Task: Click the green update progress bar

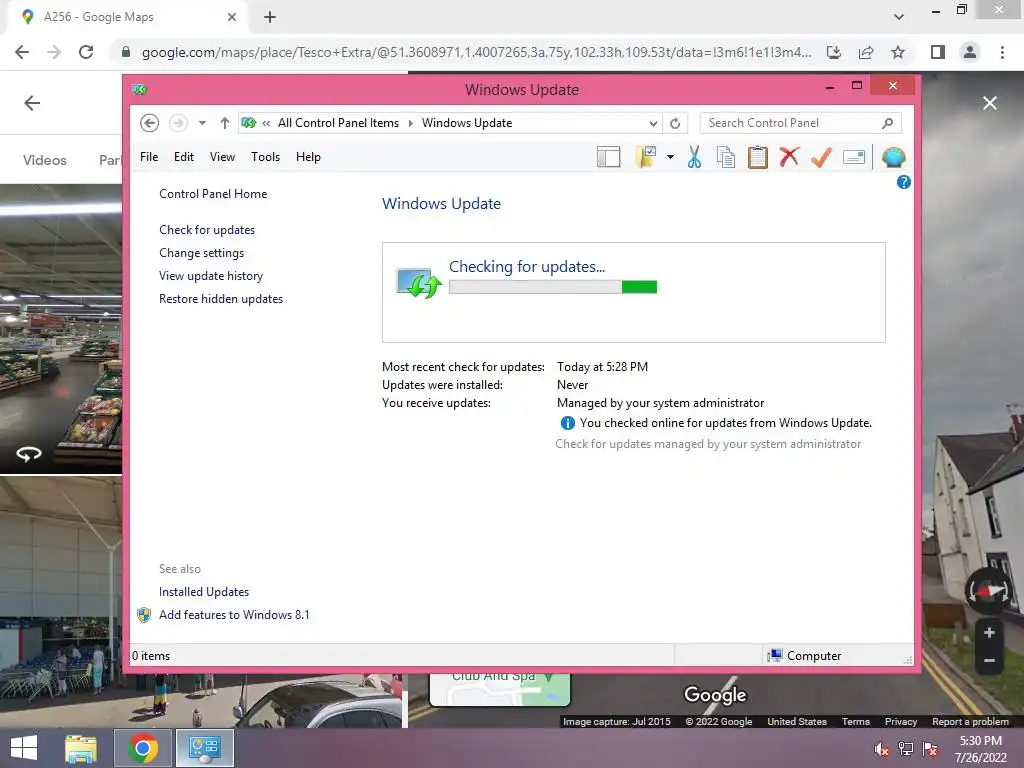Action: coord(553,287)
